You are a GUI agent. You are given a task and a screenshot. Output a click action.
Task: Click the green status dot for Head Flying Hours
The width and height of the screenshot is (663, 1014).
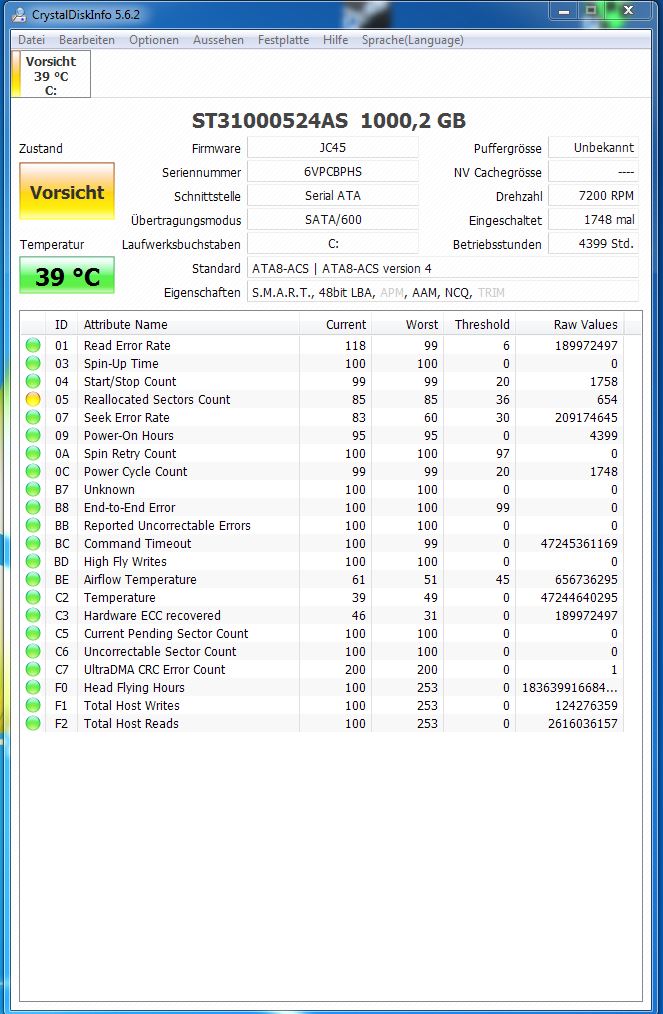33,688
